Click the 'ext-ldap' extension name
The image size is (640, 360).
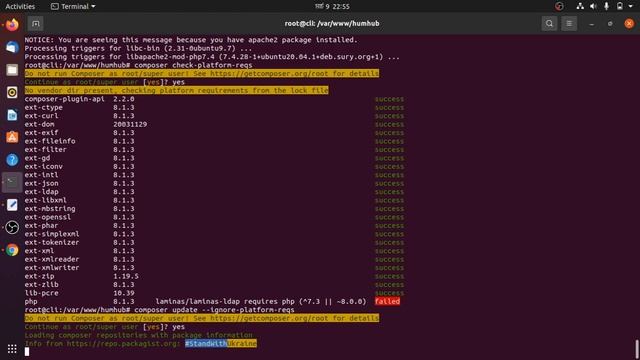point(41,191)
